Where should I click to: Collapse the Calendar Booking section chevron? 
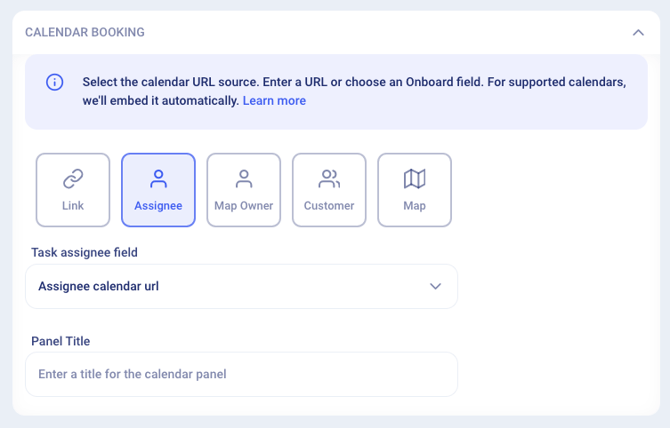tap(638, 32)
